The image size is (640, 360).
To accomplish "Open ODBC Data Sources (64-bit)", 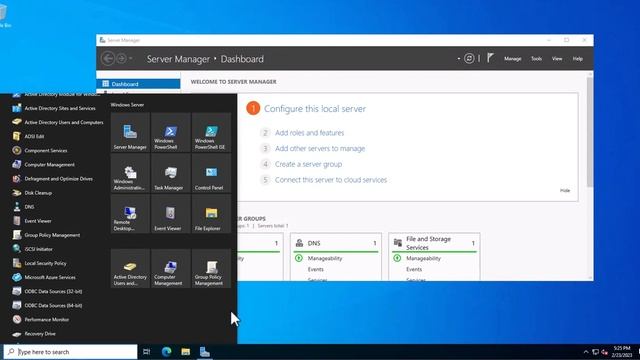I will pyautogui.click(x=47, y=305).
